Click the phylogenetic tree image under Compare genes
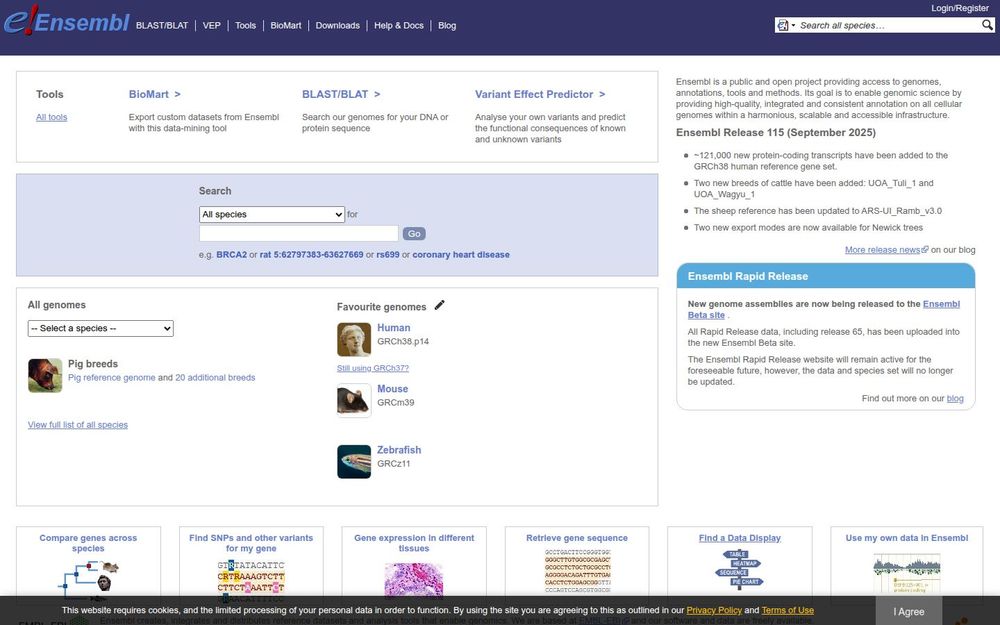The height and width of the screenshot is (625, 1000). pos(88,580)
